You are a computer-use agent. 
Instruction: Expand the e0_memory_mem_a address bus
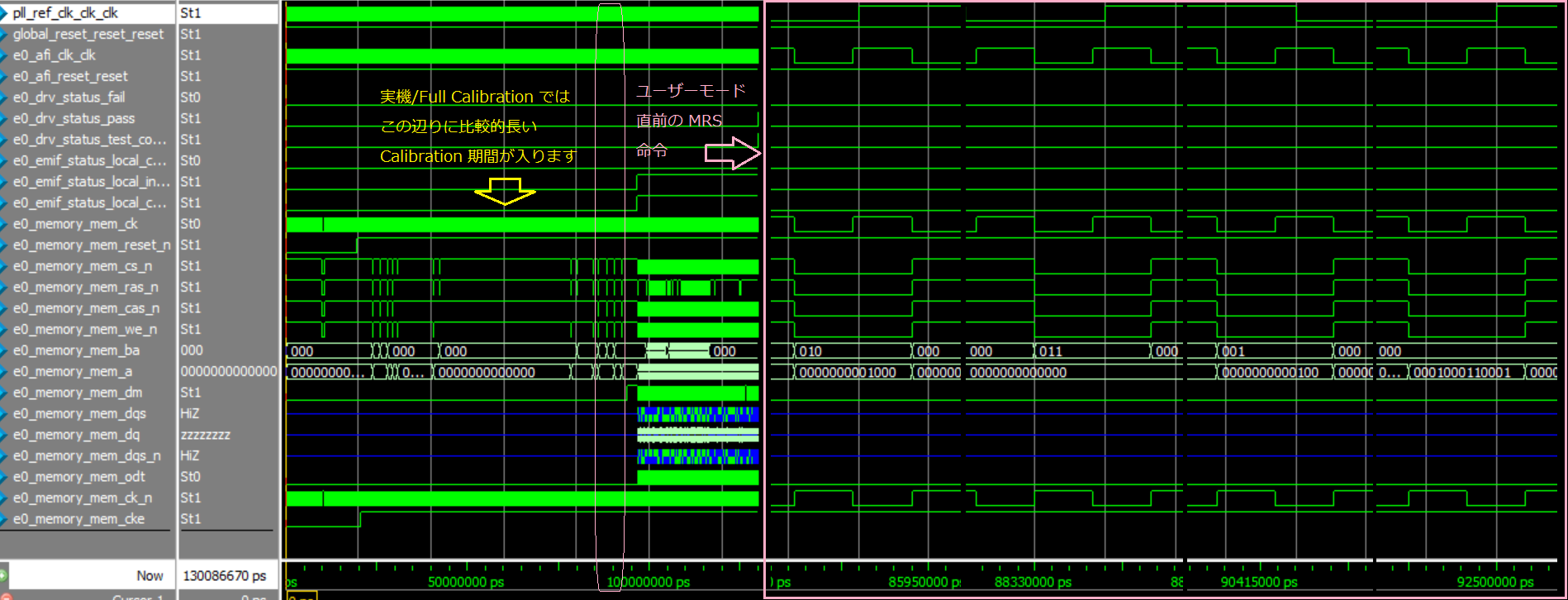point(4,372)
